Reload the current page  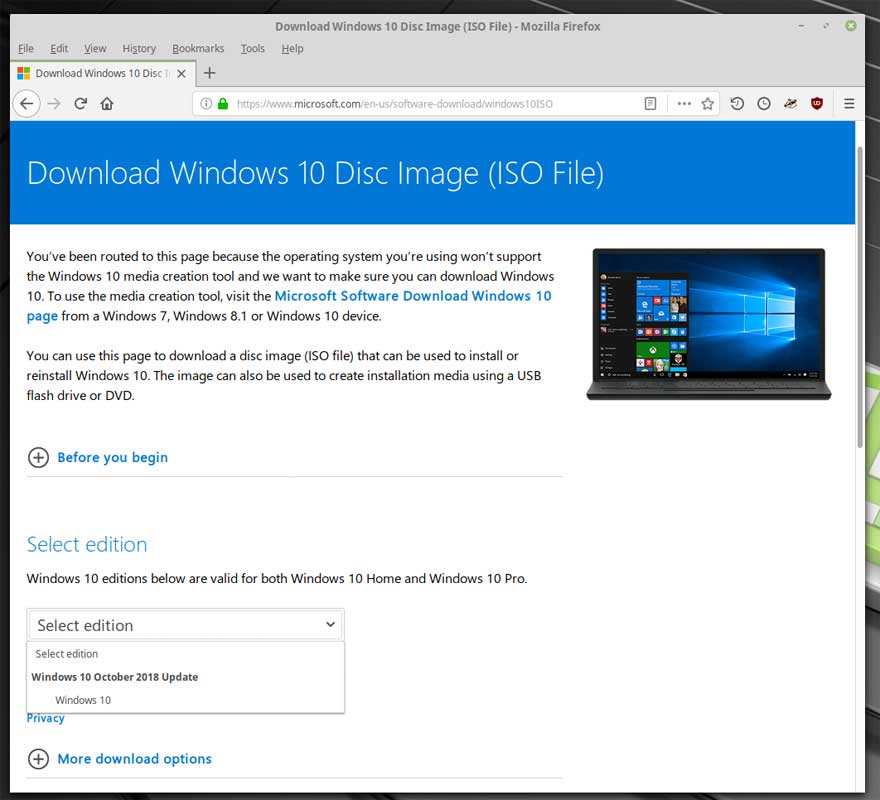80,103
